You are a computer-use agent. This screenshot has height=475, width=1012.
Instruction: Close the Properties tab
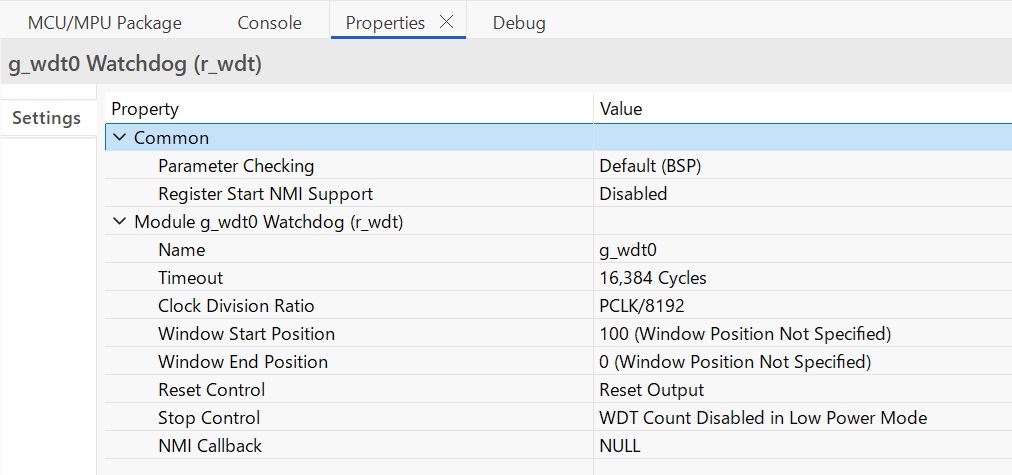pos(446,22)
